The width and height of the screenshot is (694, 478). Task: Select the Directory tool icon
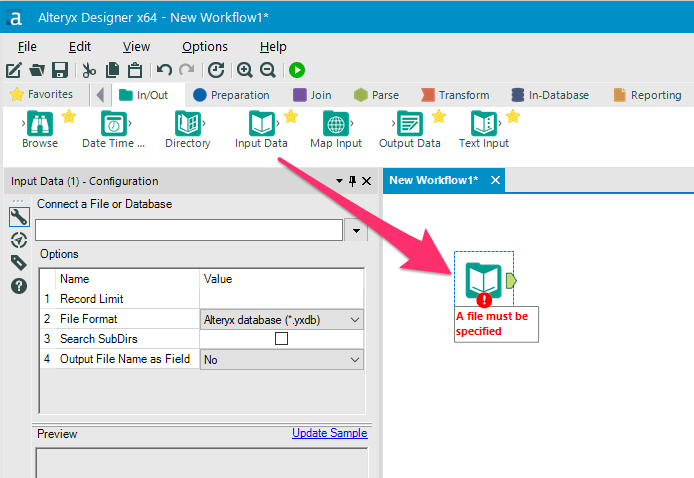(x=187, y=123)
